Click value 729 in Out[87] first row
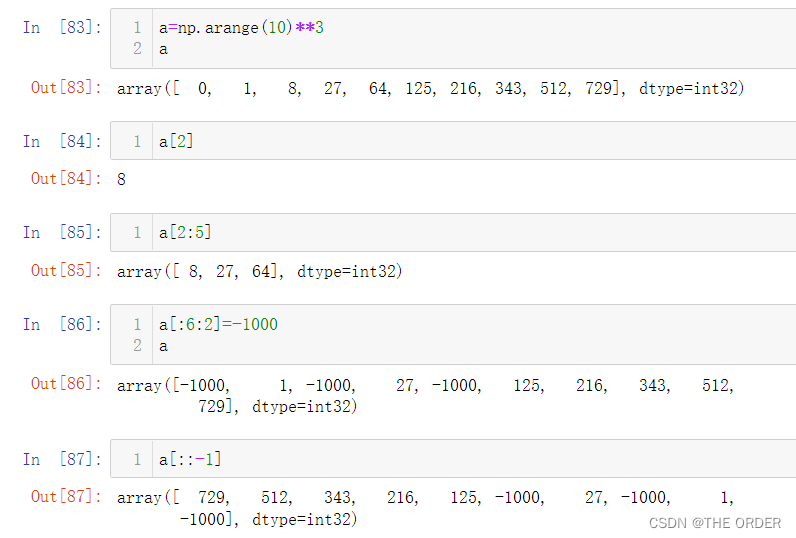Viewport: 796px width, 538px height. 211,497
